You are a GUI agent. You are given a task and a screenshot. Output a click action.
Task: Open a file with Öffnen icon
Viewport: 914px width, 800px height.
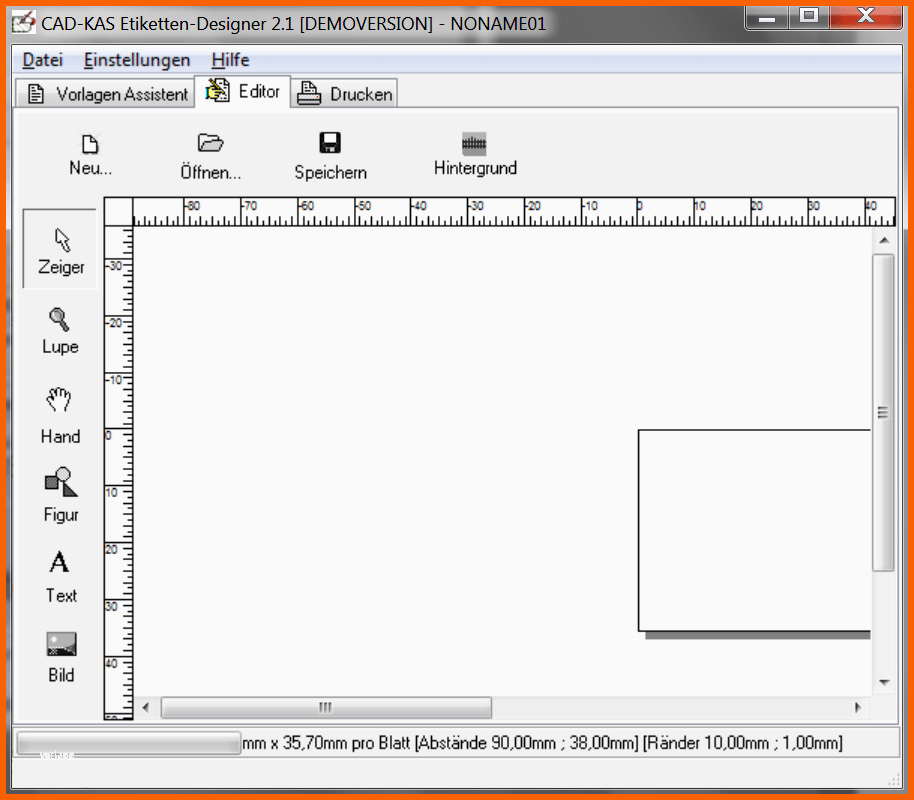(210, 154)
